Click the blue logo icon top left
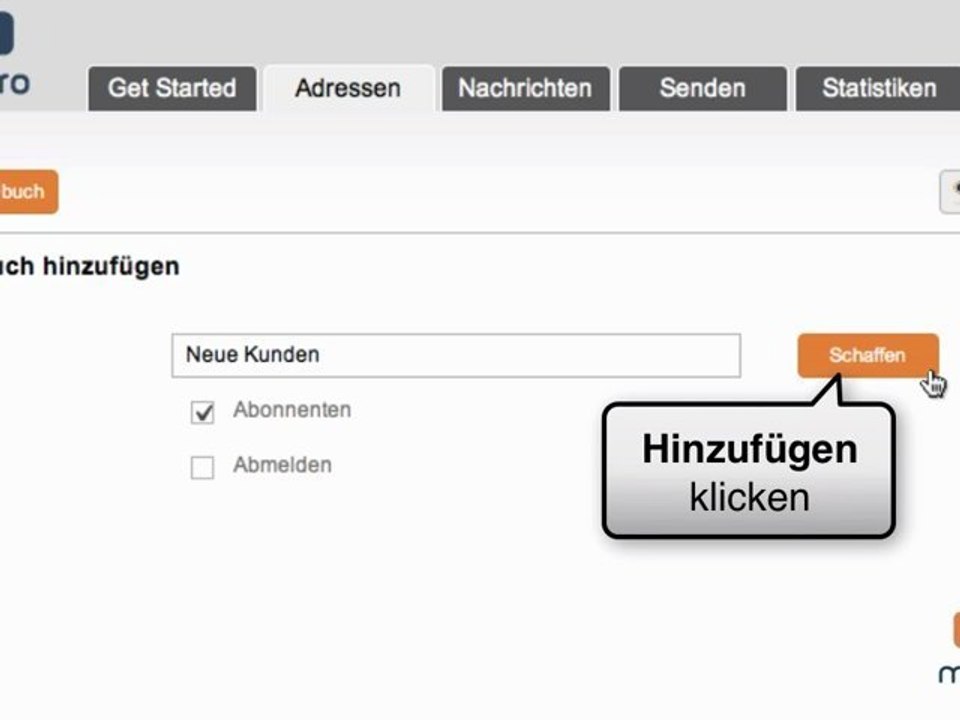This screenshot has height=720, width=960. (x=6, y=34)
